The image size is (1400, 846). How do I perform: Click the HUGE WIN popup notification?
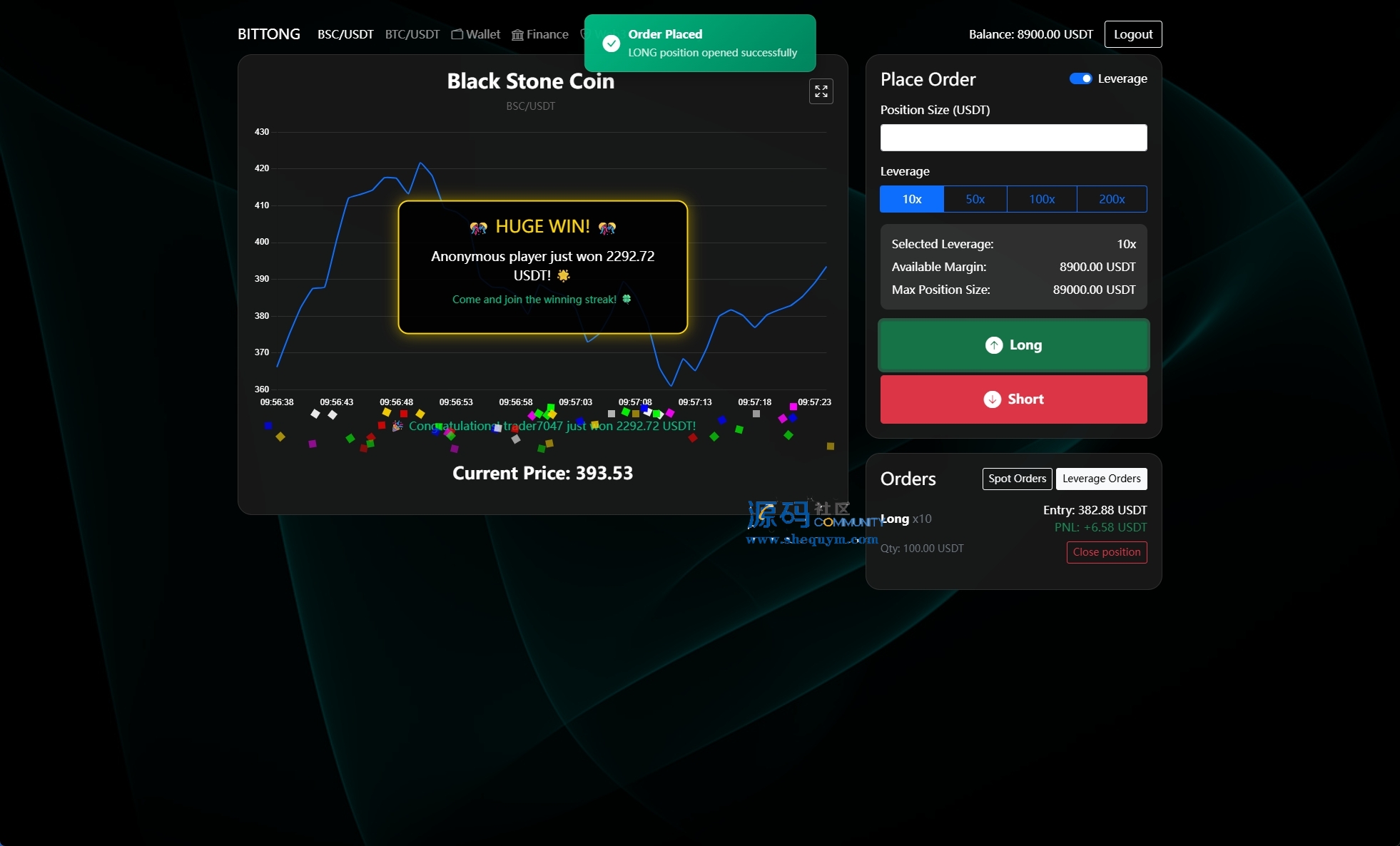tap(542, 267)
